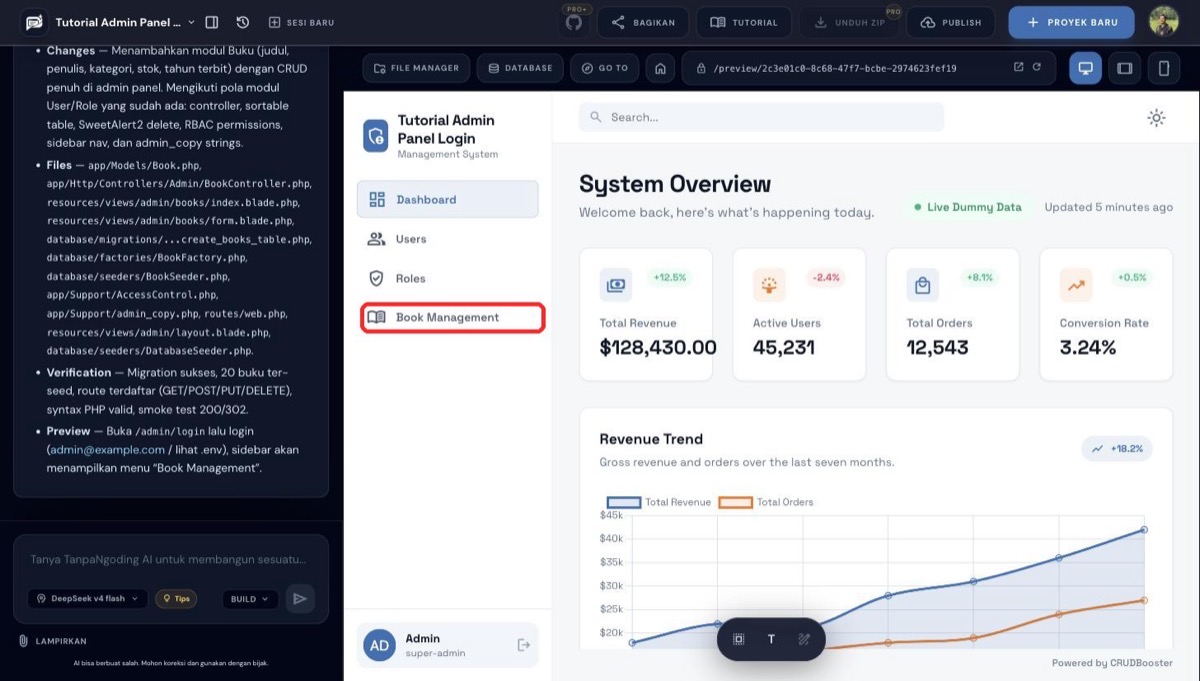Click the Updated 5 minutes ago text

[1109, 207]
